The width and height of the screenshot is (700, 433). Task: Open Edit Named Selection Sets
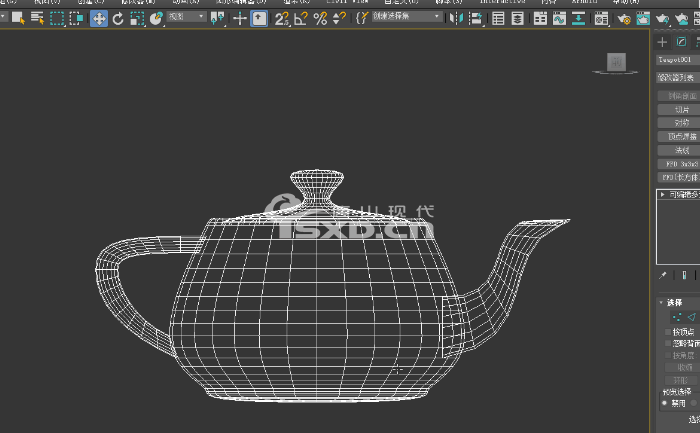pos(362,18)
